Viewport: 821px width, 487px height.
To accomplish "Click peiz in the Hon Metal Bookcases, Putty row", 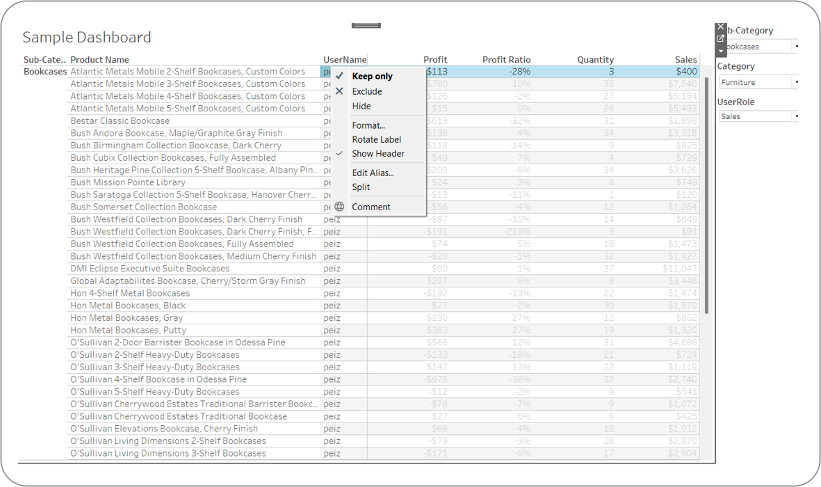I will (x=332, y=330).
